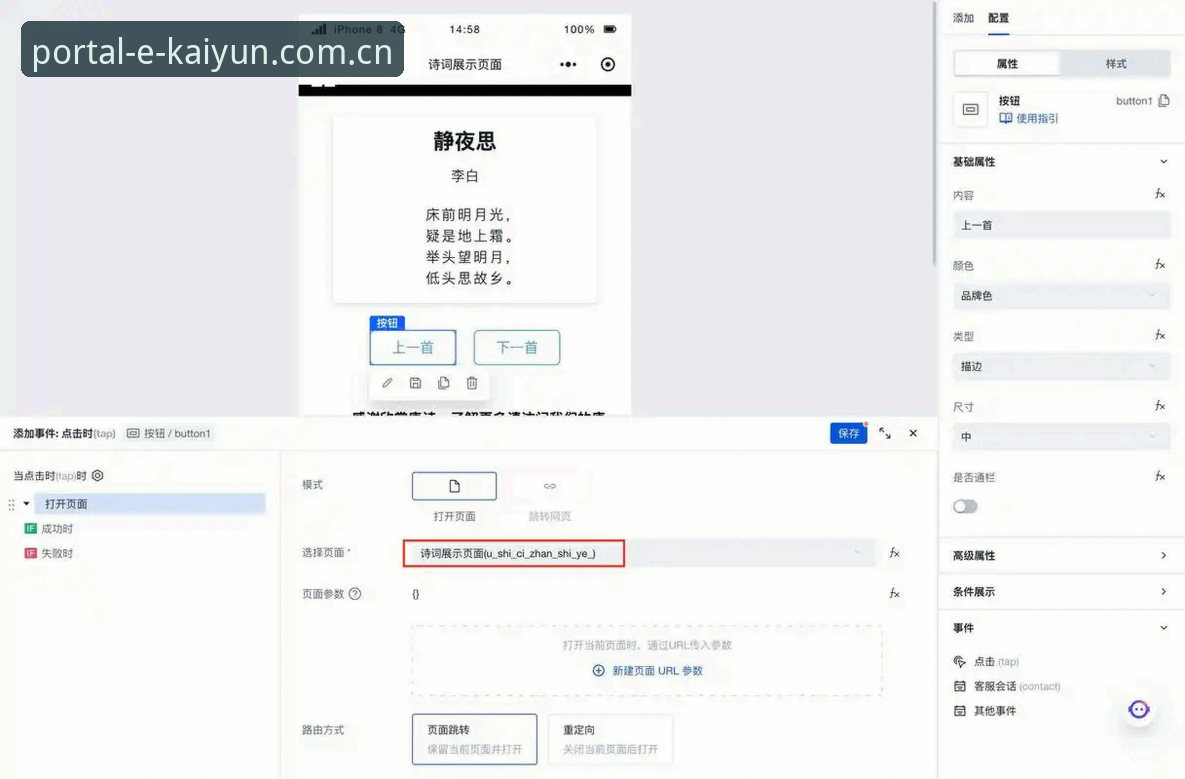Image resolution: width=1185 pixels, height=779 pixels.
Task: Select the 属性 tab
Action: (1007, 63)
